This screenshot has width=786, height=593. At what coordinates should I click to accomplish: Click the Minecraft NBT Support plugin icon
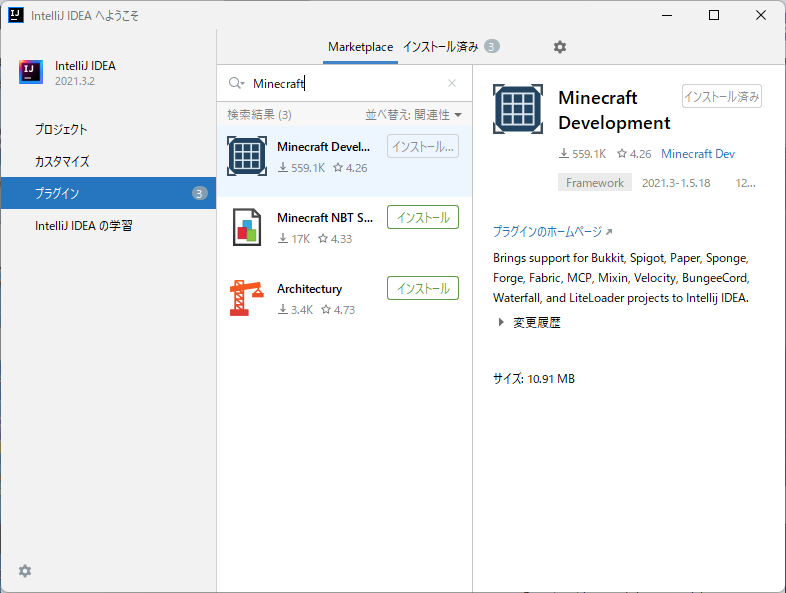tap(247, 227)
